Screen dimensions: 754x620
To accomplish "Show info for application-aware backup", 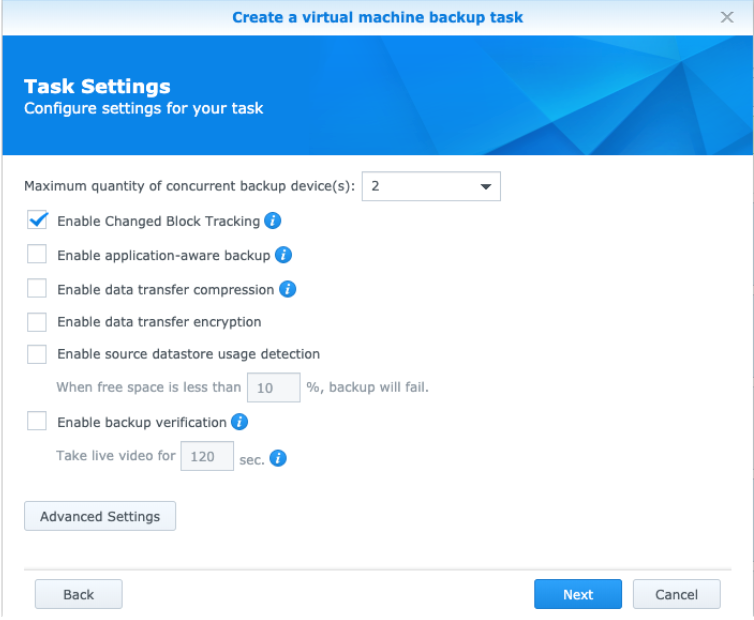I will click(x=283, y=255).
